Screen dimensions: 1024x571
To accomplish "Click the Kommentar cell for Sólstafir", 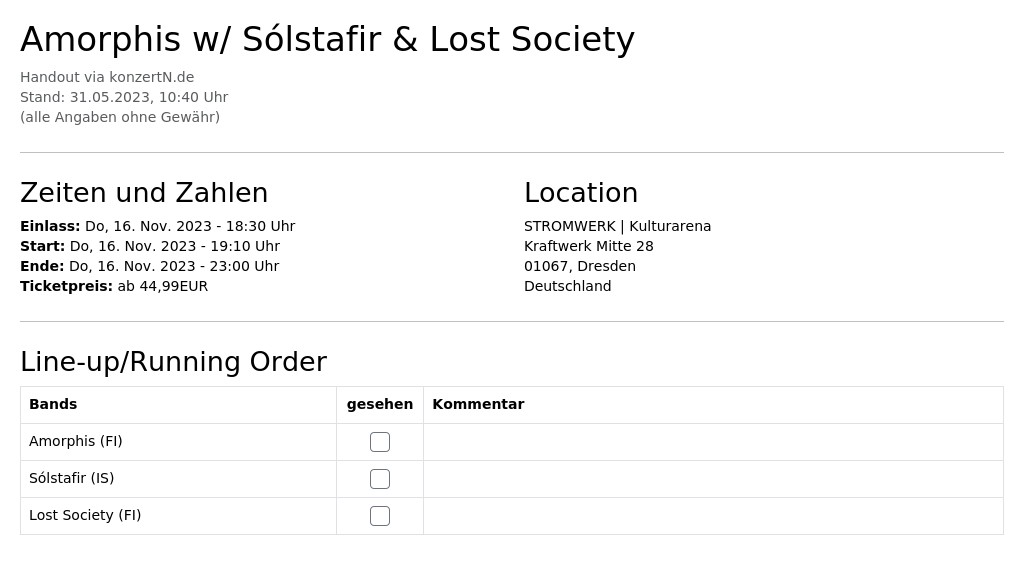I will click(x=713, y=479).
